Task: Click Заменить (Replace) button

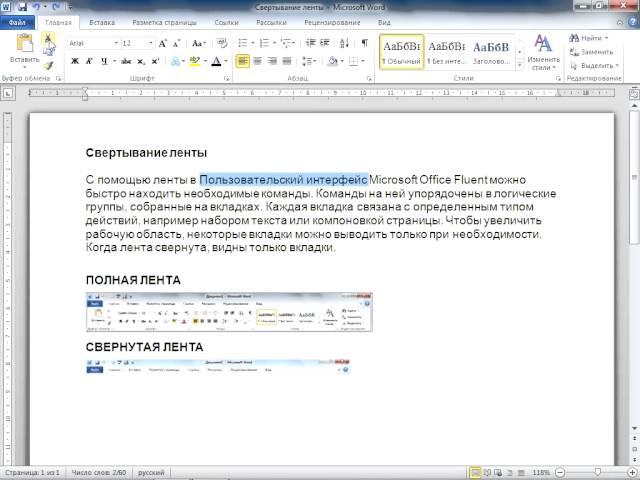Action: pyautogui.click(x=591, y=52)
